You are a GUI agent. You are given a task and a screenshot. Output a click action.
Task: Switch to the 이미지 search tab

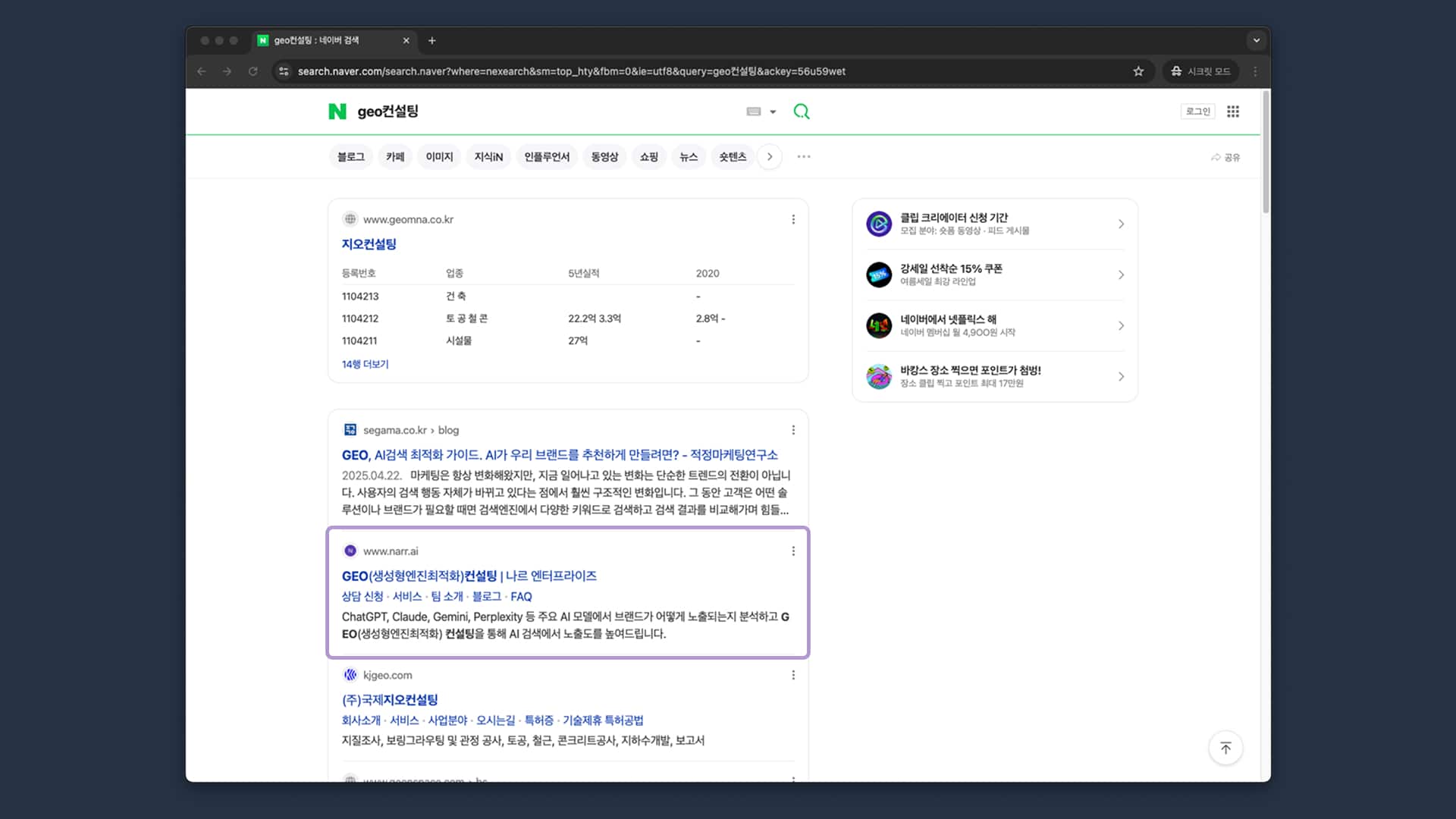pos(438,156)
